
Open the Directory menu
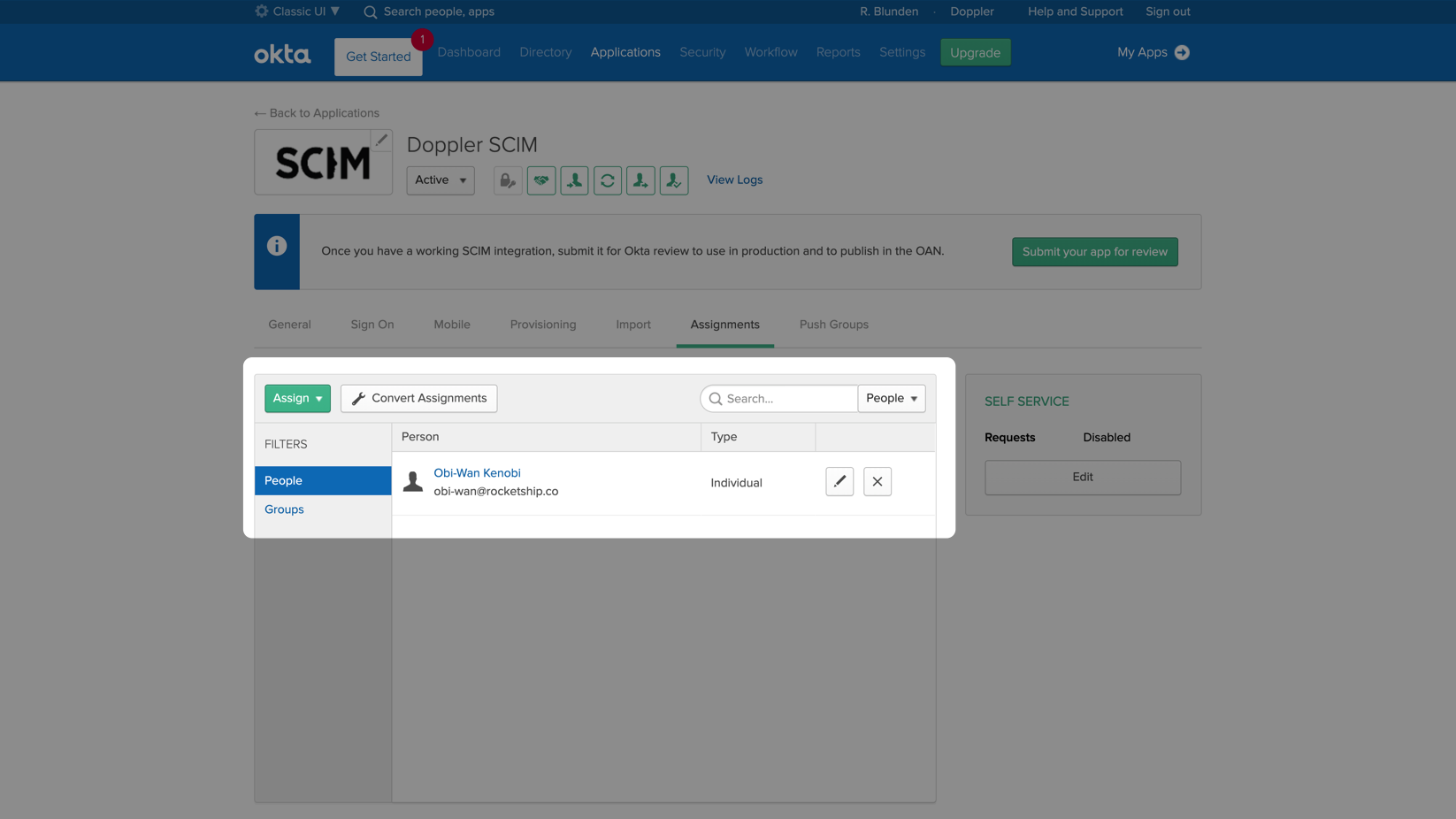(546, 52)
